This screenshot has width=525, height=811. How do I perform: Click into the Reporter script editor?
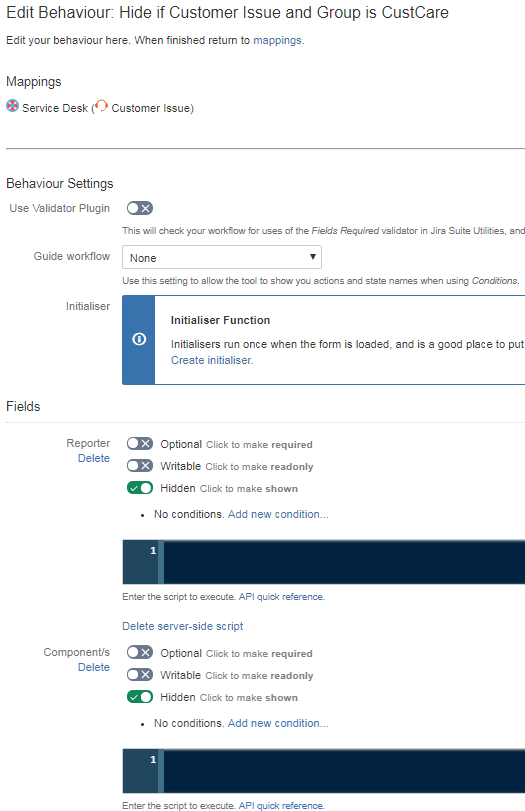click(344, 562)
